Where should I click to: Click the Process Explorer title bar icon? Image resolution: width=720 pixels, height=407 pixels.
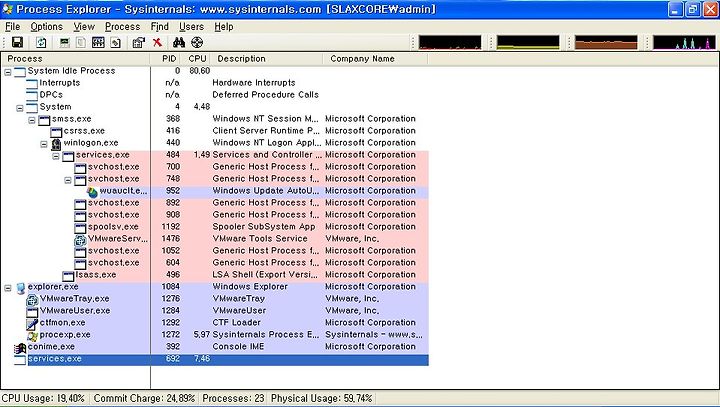[7, 9]
